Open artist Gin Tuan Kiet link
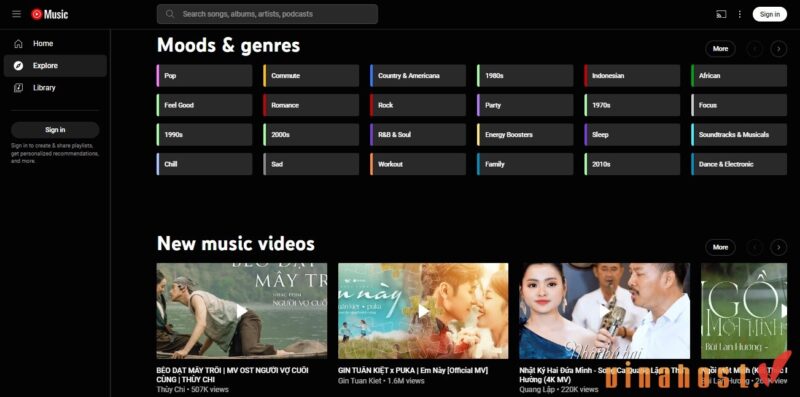800x397 pixels. click(x=360, y=381)
